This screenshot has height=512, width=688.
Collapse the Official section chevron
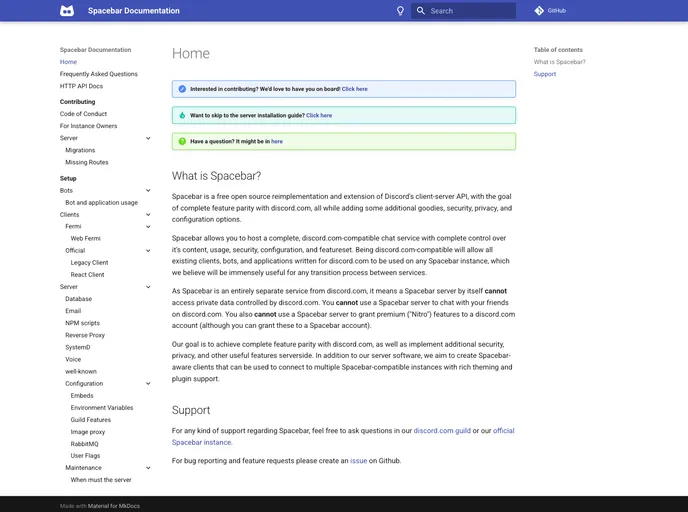click(148, 251)
